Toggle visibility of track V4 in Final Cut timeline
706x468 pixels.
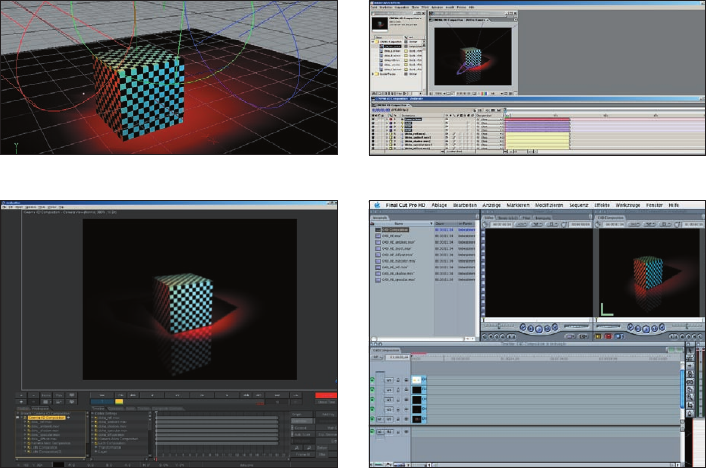click(x=372, y=390)
